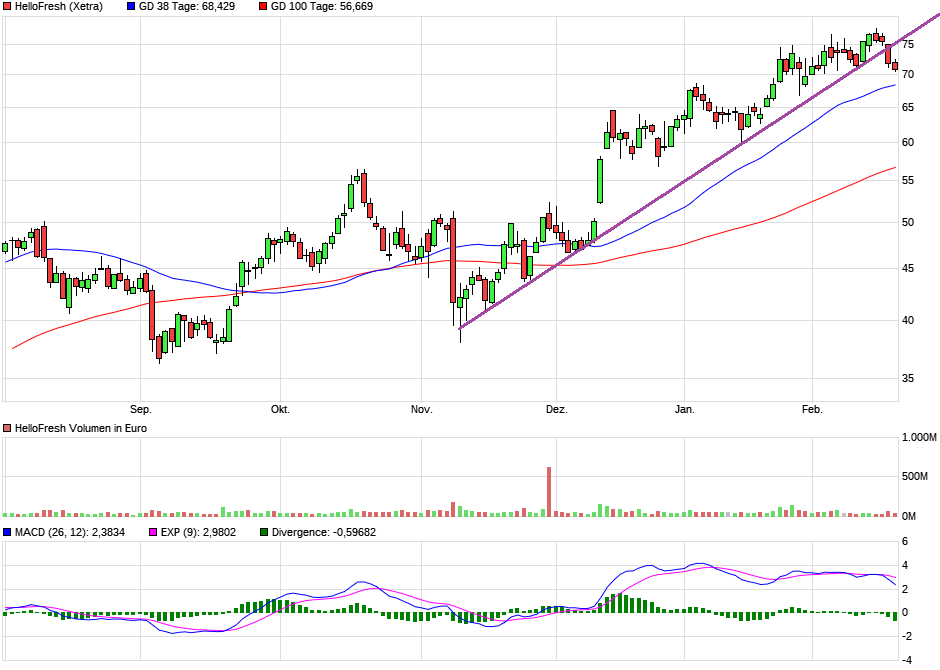Click the 6 value on MACD axis
The image size is (940, 670).
tap(905, 542)
